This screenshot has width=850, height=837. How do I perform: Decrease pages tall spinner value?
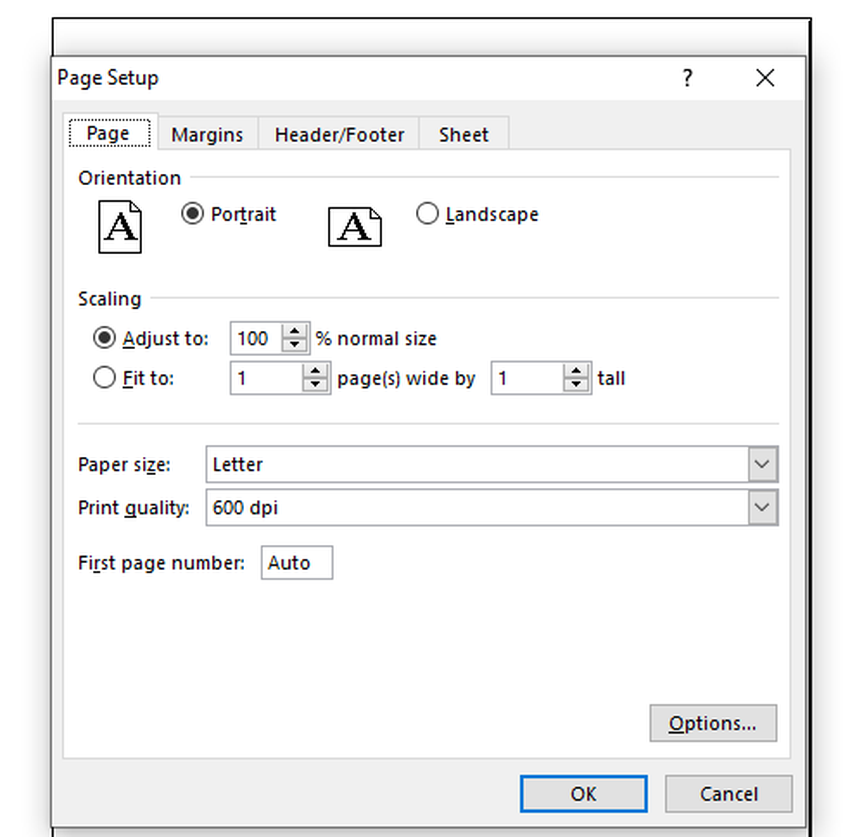pos(576,385)
